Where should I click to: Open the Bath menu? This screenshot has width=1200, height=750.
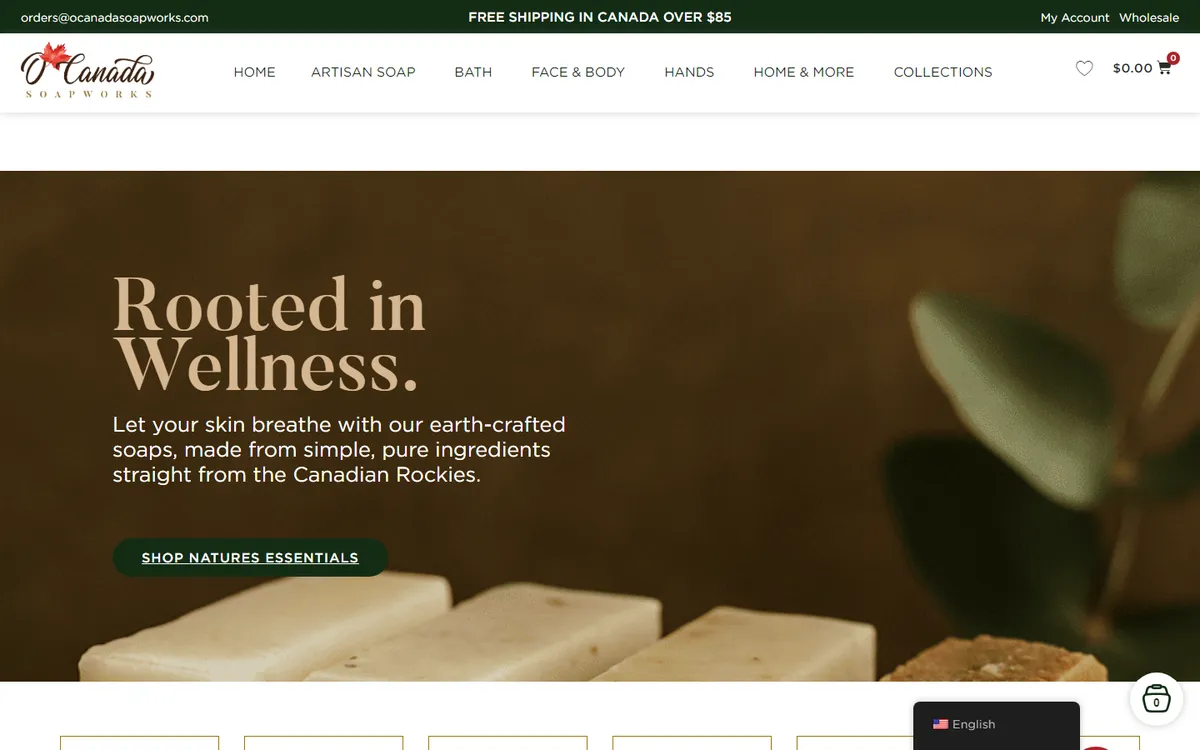(x=473, y=72)
